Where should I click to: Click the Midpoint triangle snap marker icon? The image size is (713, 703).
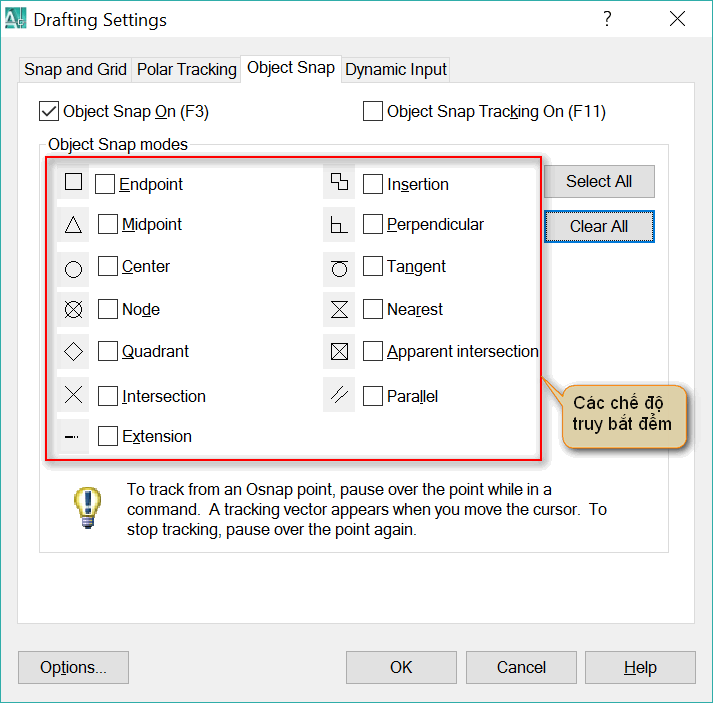(x=73, y=225)
